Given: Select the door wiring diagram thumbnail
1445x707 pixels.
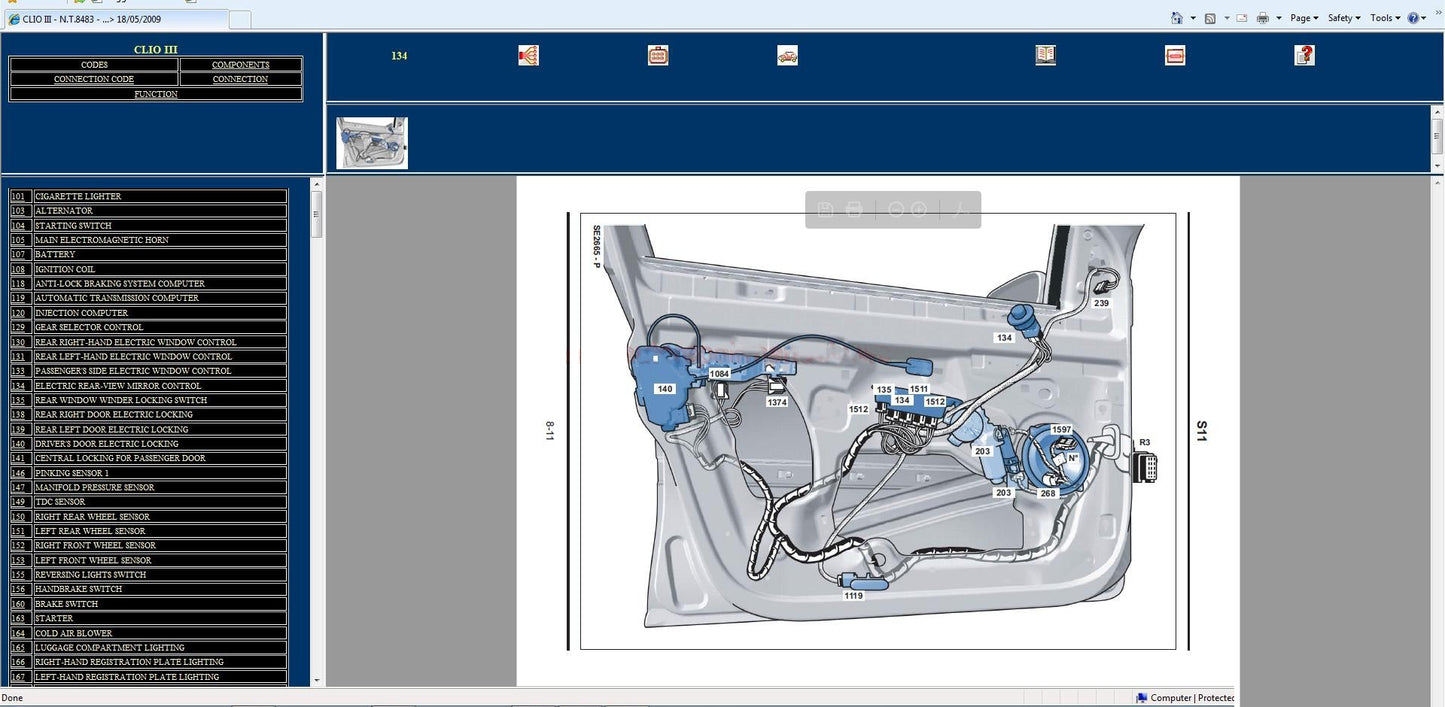Looking at the screenshot, I should (x=372, y=143).
